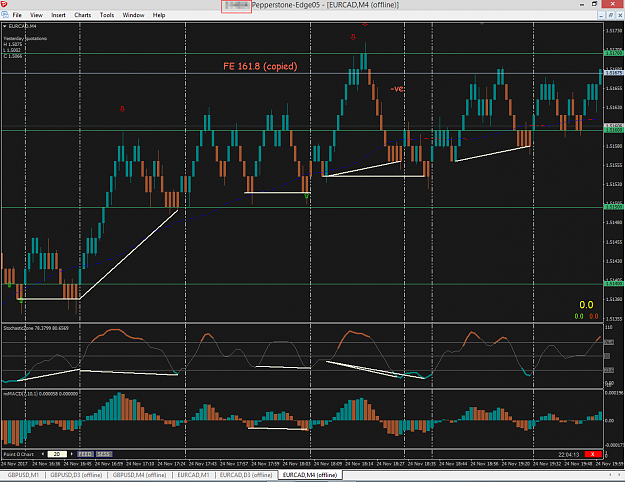This screenshot has height=482, width=625.
Task: Click the small red 0.0 readout
Action: pos(594,317)
